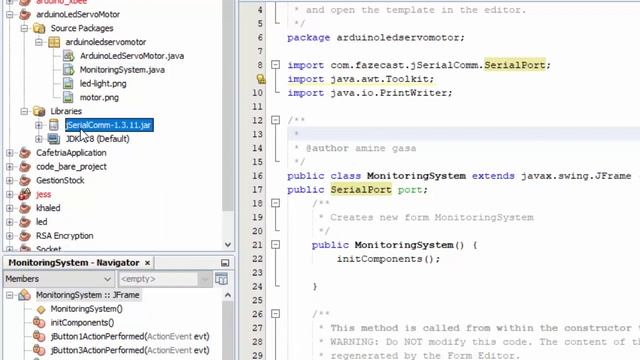Click the Projects tree scrollbar down arrow
Screen dimensions: 640x360
(x=228, y=245)
